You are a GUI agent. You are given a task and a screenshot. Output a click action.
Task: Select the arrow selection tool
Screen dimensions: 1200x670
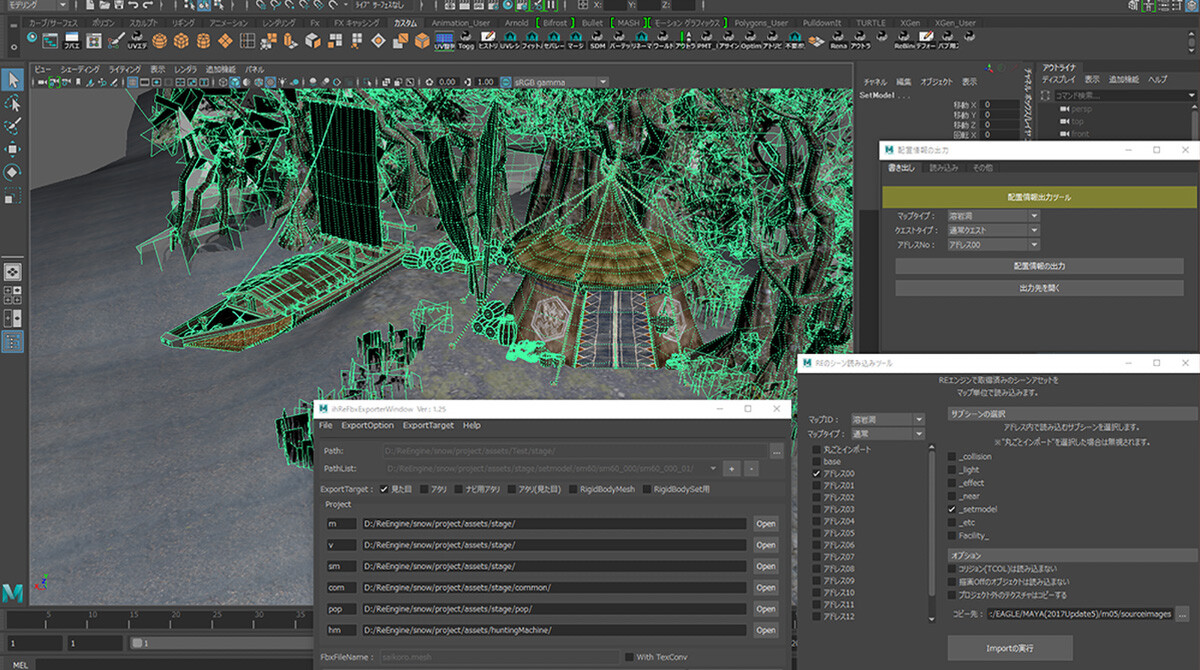coord(13,79)
